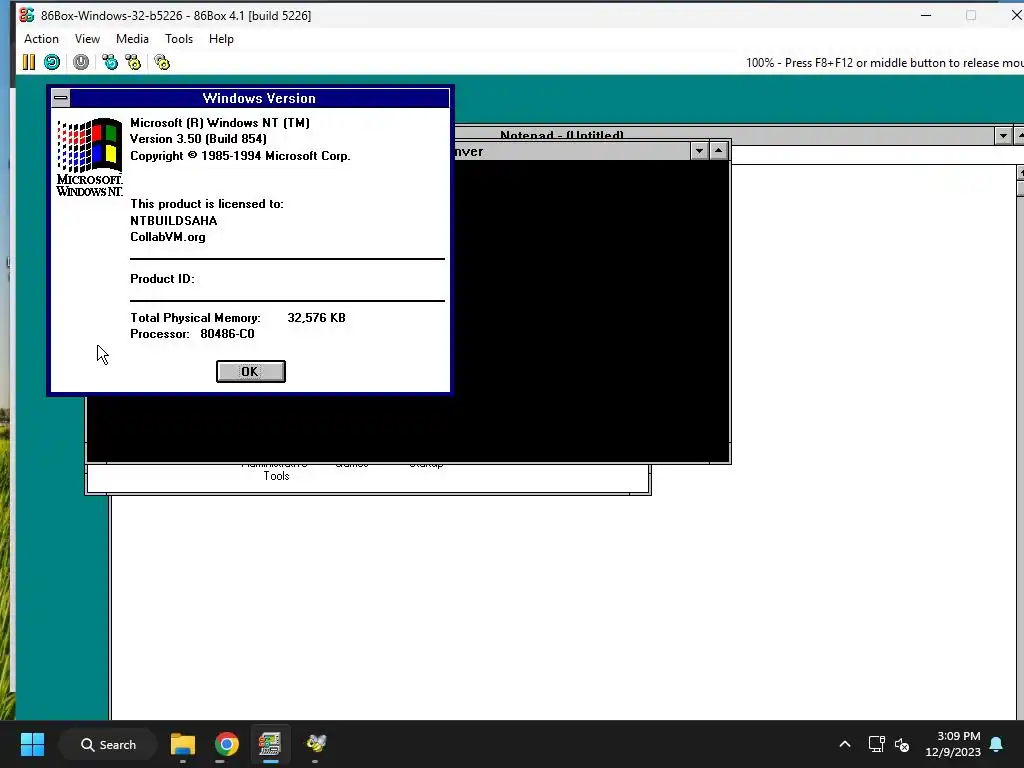Viewport: 1024px width, 768px height.
Task: Open the Tools menu
Action: (178, 39)
